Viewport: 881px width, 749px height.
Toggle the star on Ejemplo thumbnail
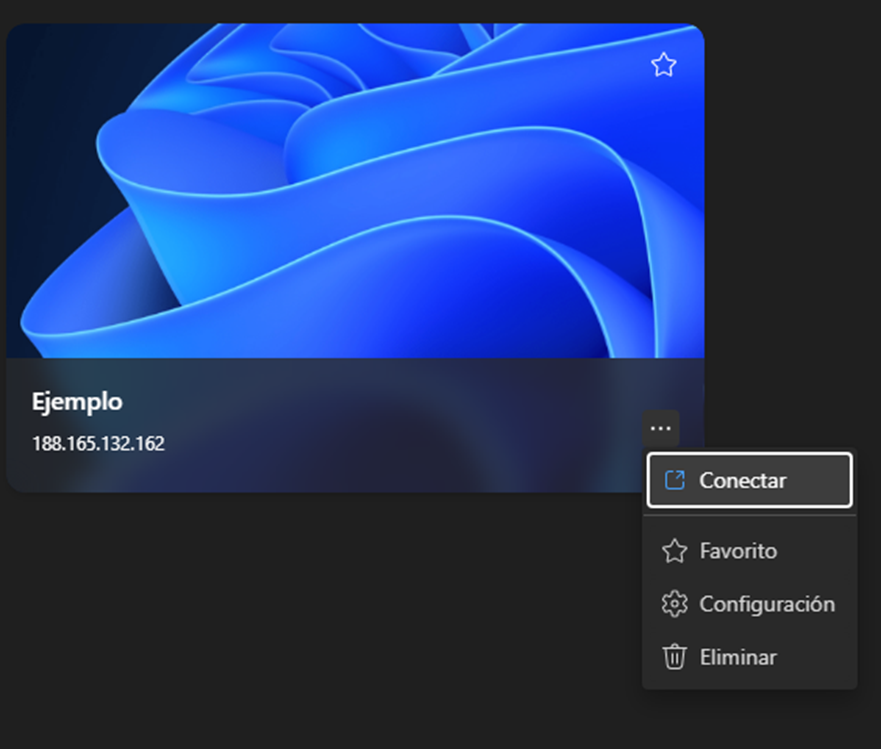(x=663, y=66)
